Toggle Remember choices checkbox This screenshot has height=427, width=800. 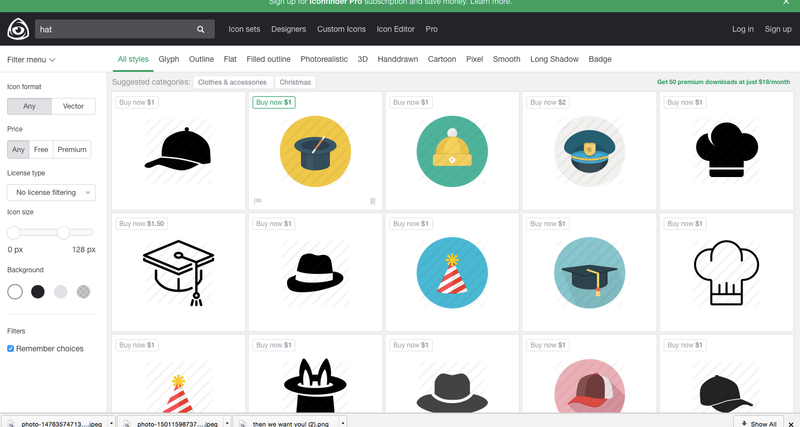11,348
